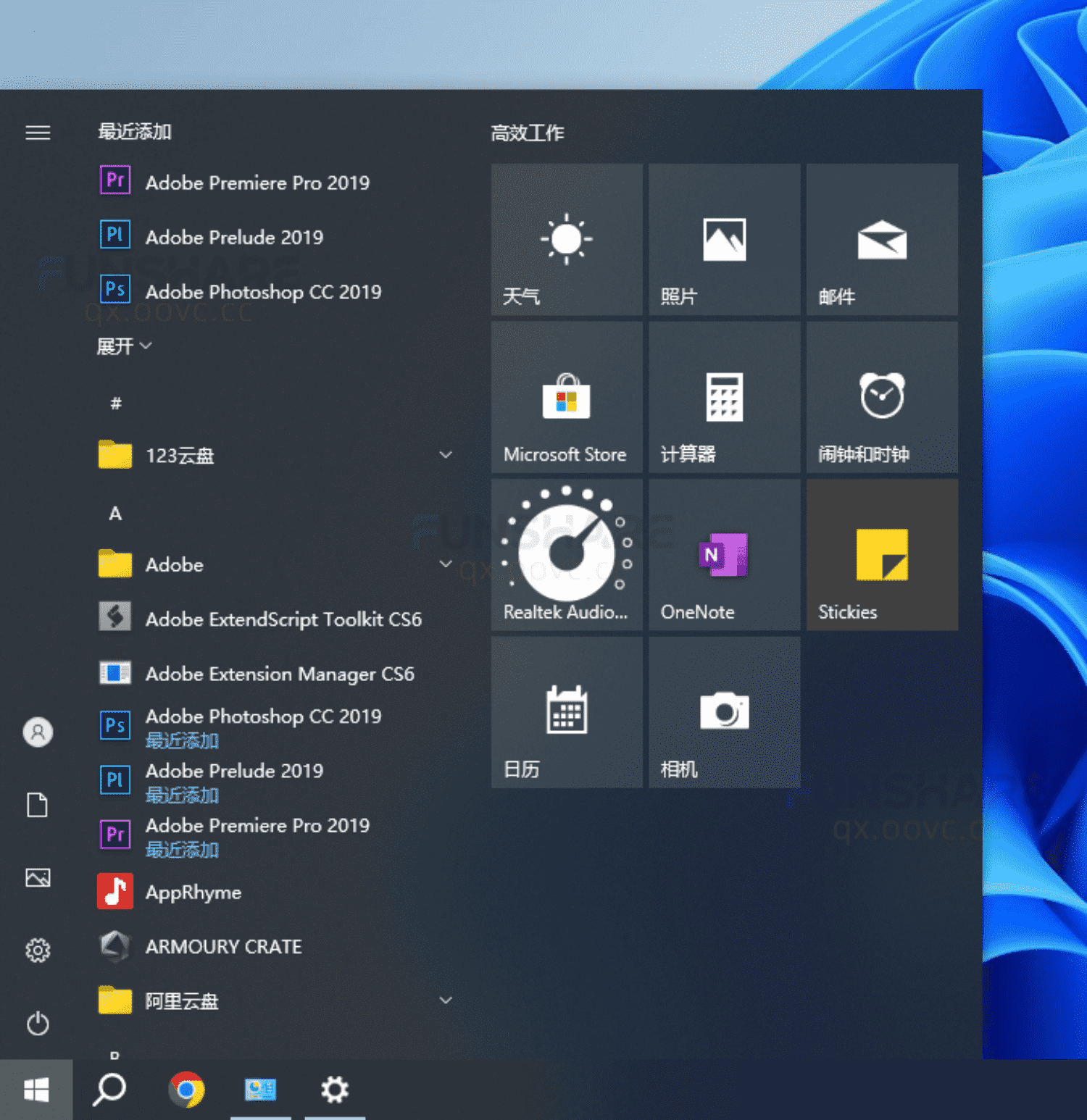Open the Photos (照片) tile
The height and width of the screenshot is (1120, 1087).
pos(725,239)
